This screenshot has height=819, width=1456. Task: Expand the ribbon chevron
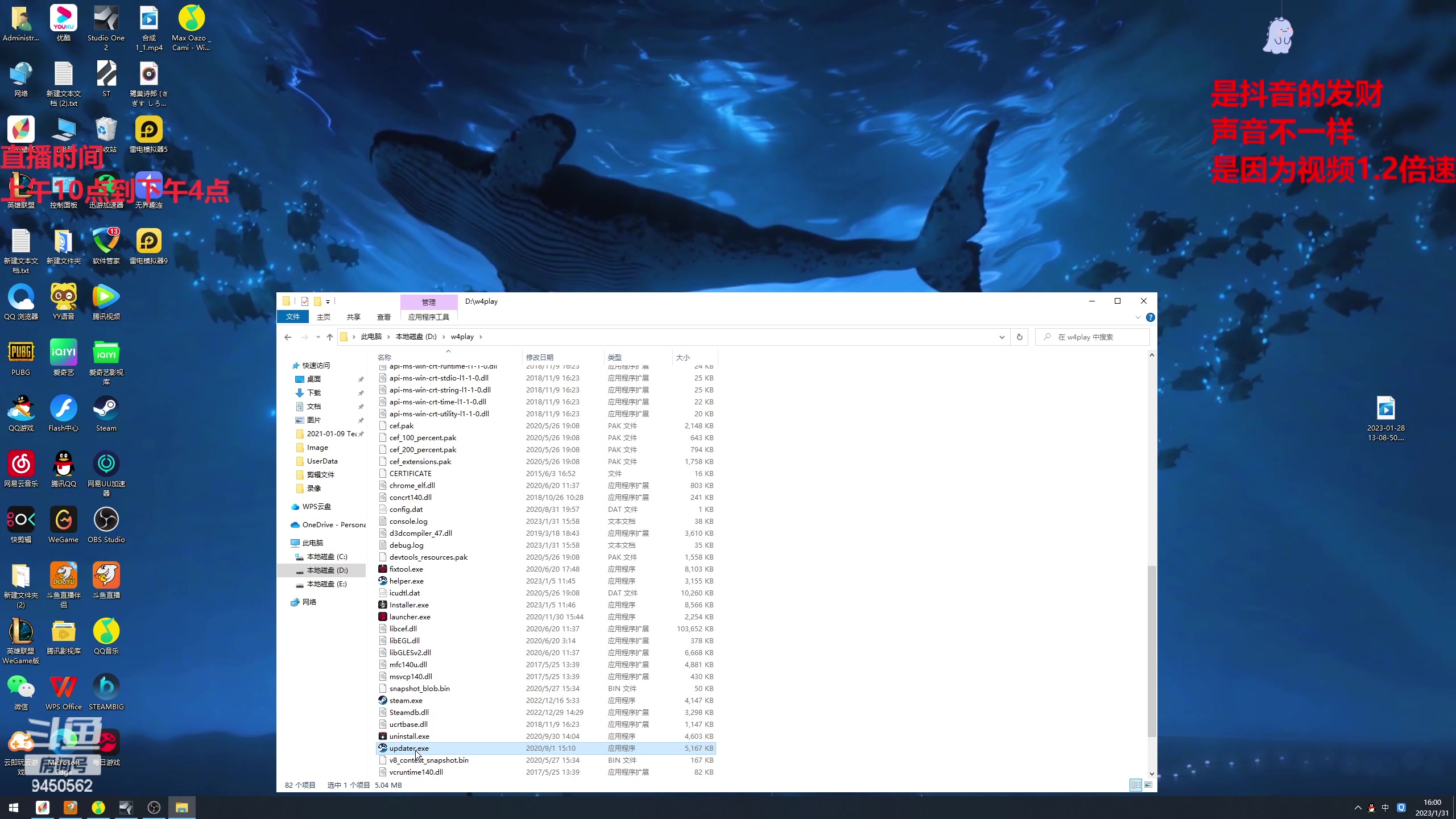1137,317
